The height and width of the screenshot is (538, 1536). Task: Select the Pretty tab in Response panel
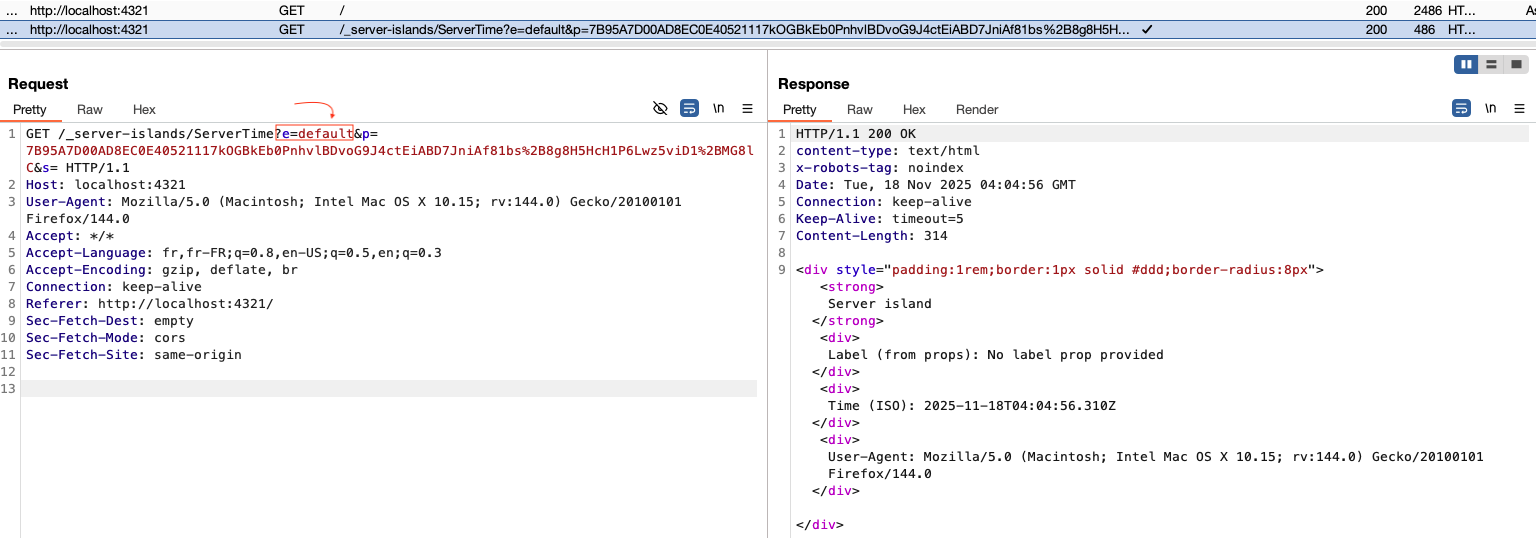[x=800, y=110]
